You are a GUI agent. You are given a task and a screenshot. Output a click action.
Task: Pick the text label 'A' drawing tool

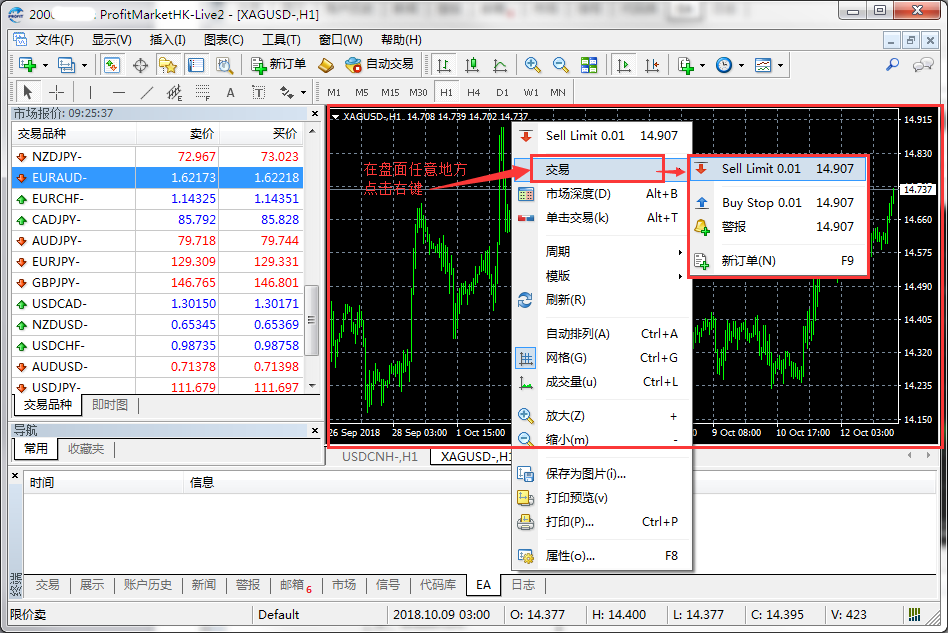click(x=230, y=92)
